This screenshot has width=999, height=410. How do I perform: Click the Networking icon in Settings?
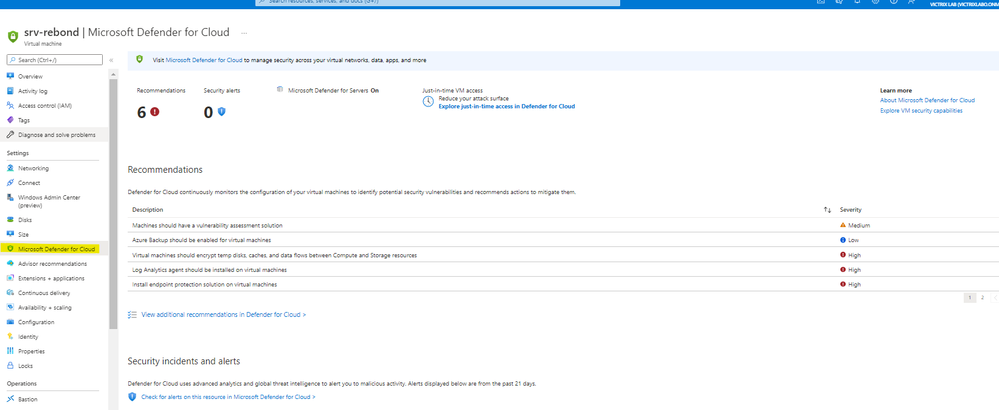coord(10,168)
